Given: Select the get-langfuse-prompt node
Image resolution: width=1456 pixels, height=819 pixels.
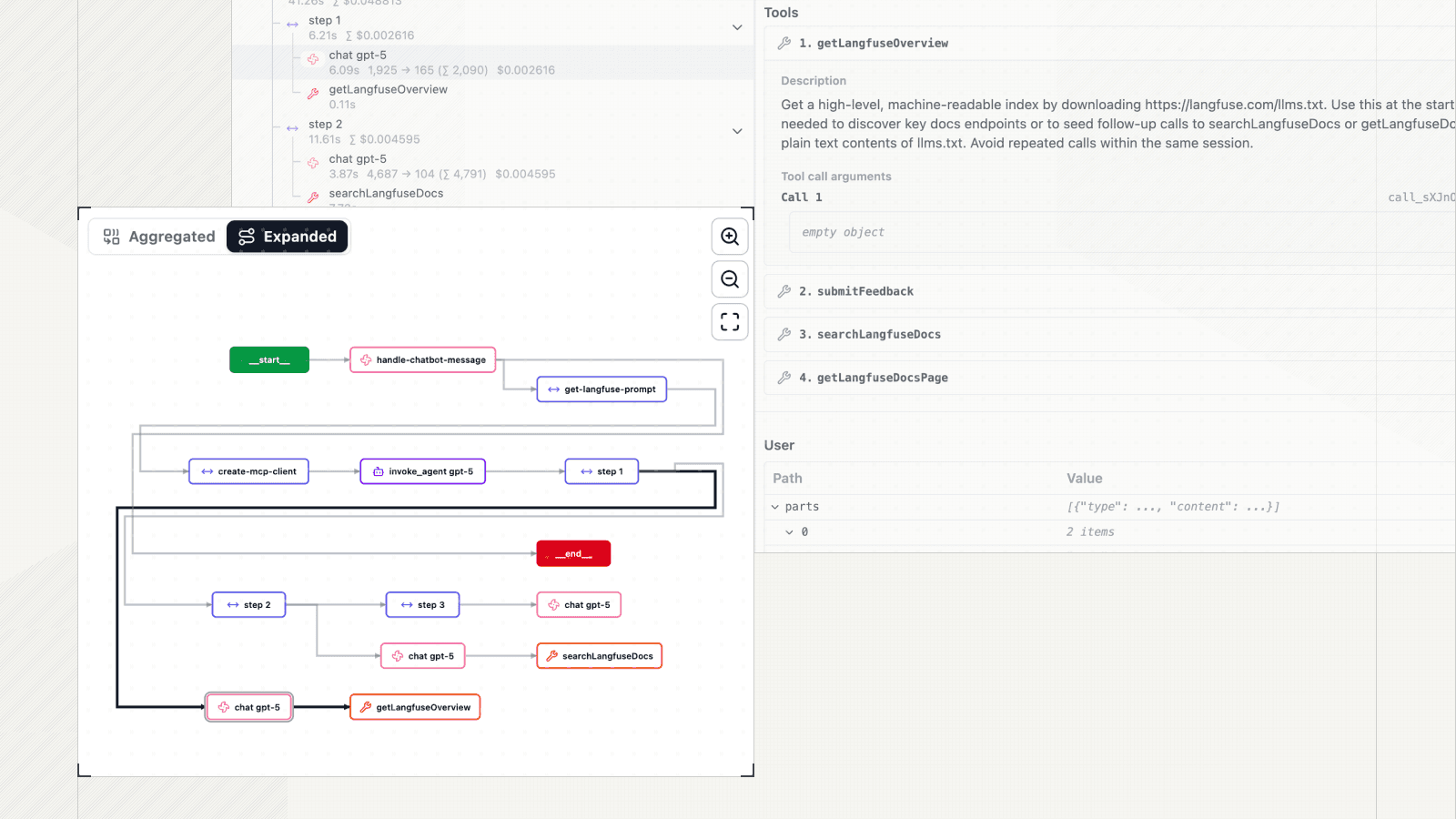Looking at the screenshot, I should coord(602,389).
